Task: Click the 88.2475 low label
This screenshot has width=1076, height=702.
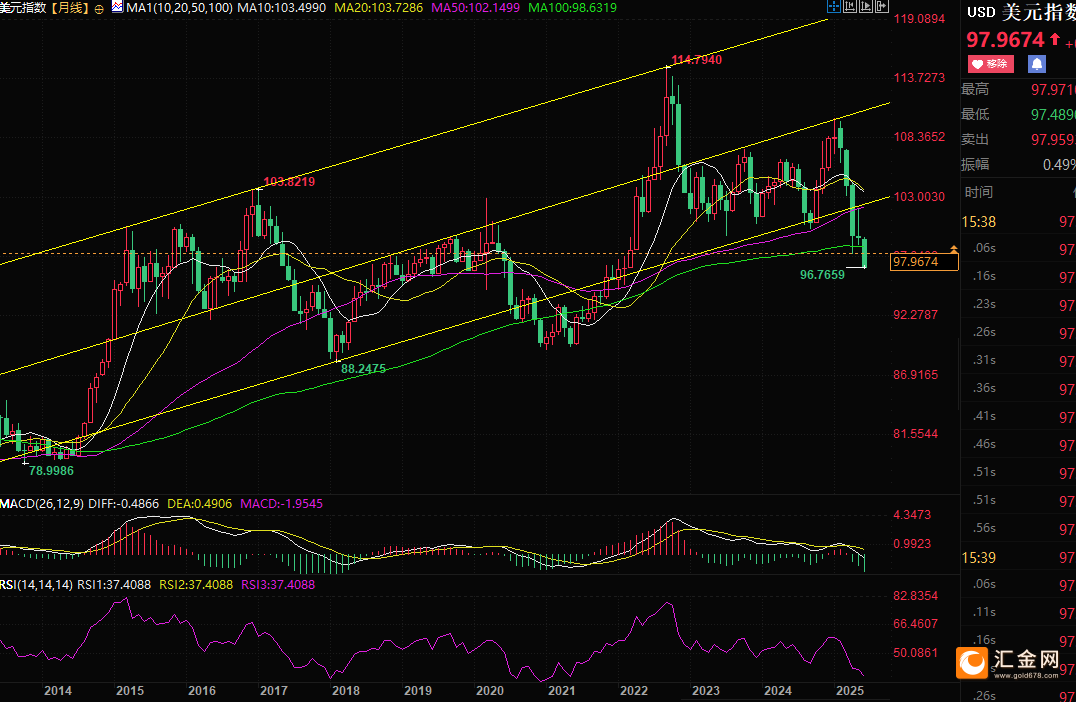Action: coord(363,368)
